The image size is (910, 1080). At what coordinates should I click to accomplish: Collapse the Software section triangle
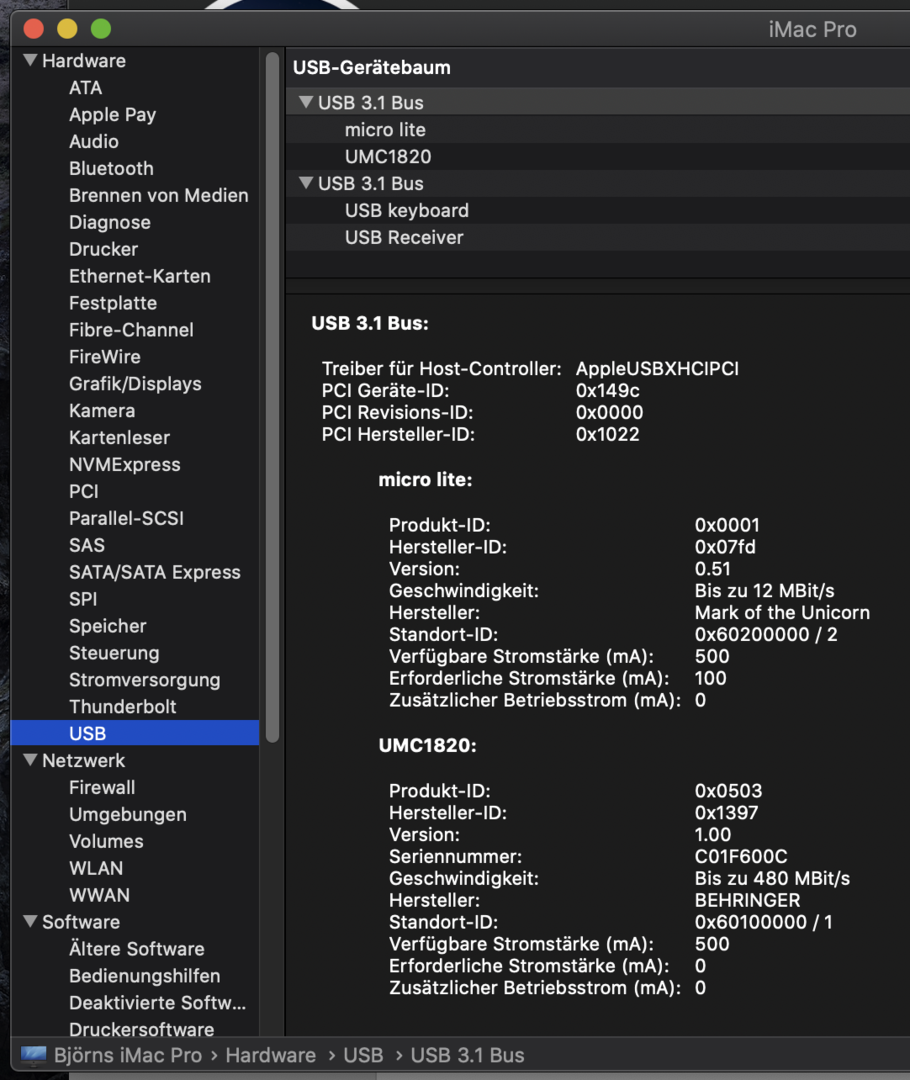tap(30, 922)
